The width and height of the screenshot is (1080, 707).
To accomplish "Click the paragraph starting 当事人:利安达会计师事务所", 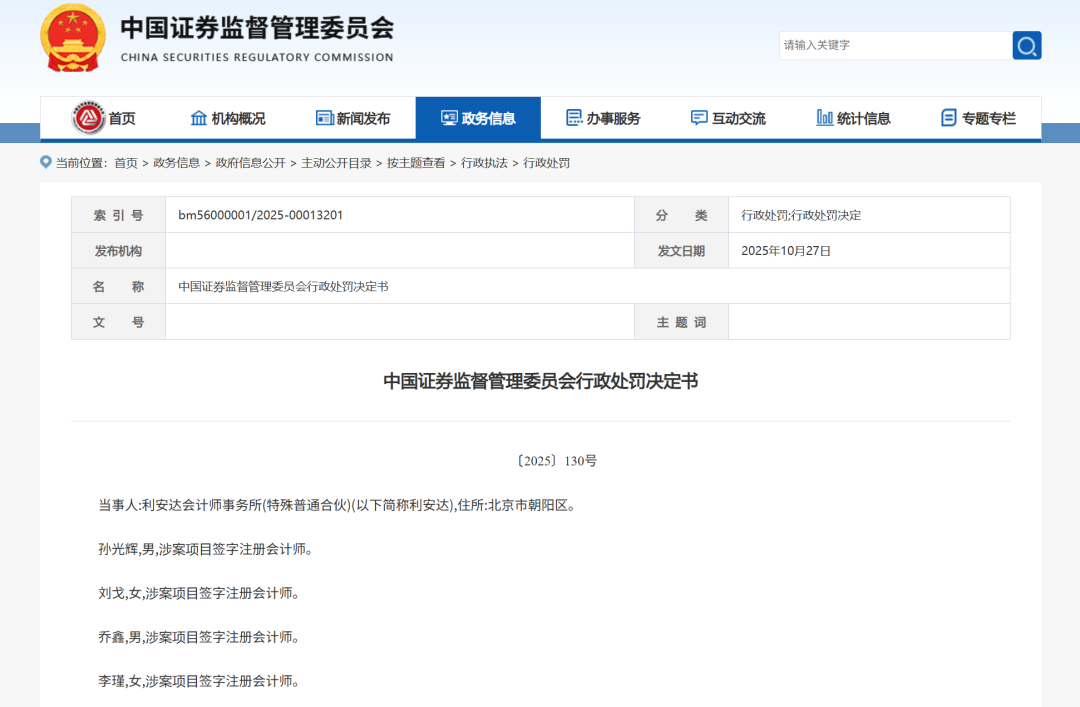I will tap(338, 505).
